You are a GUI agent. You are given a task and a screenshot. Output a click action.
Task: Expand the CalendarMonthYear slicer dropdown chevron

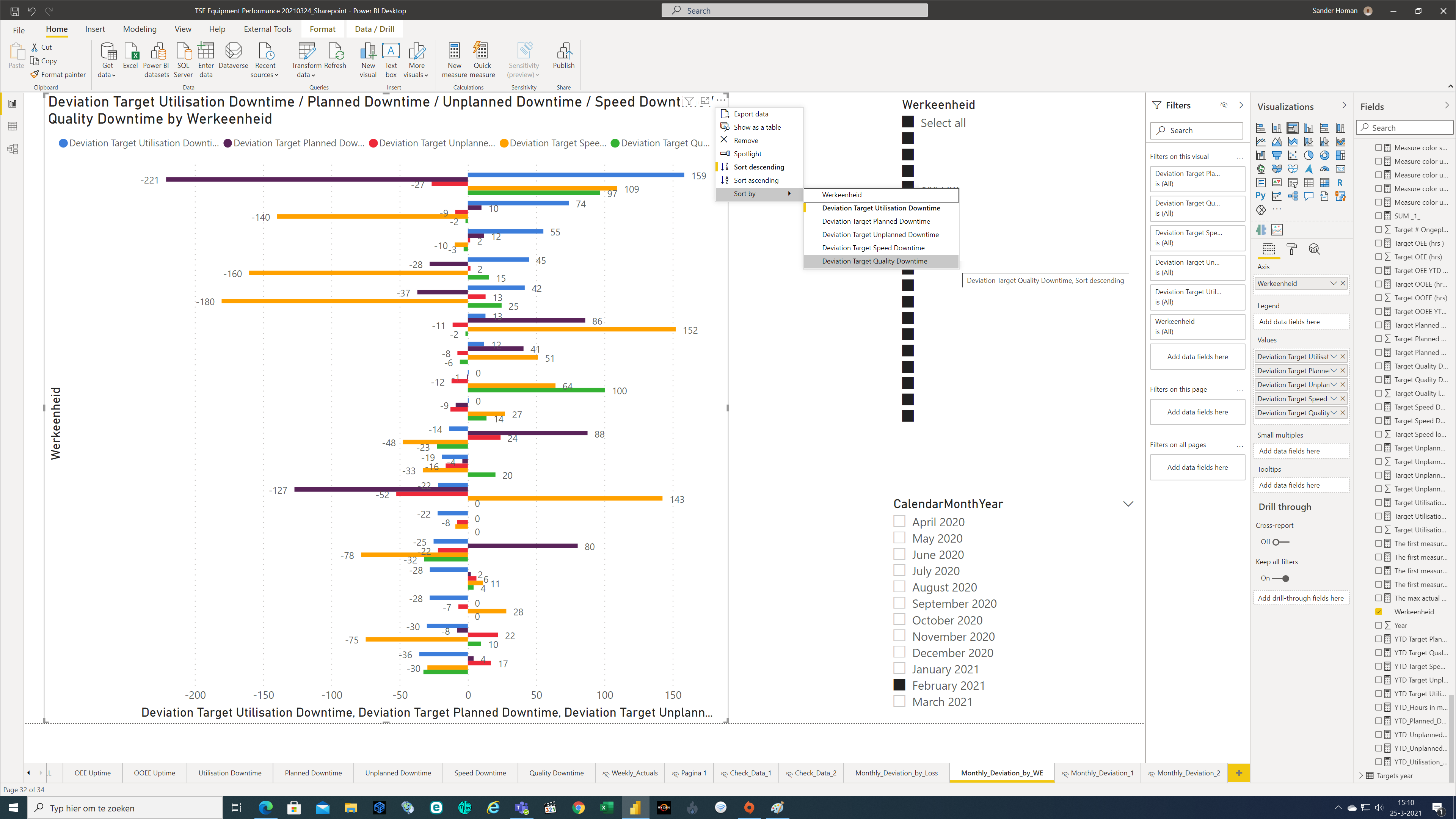(1128, 504)
